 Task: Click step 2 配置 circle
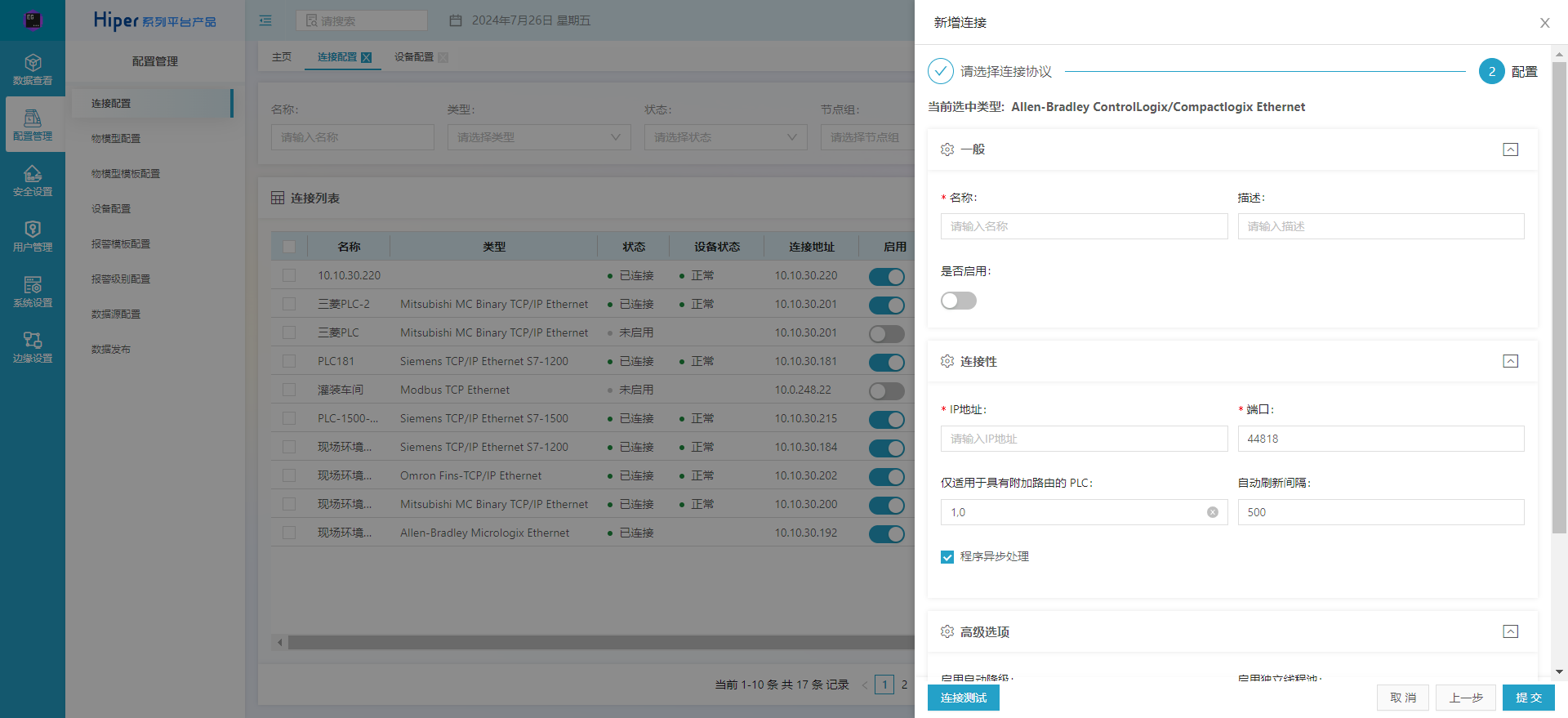pos(1492,71)
